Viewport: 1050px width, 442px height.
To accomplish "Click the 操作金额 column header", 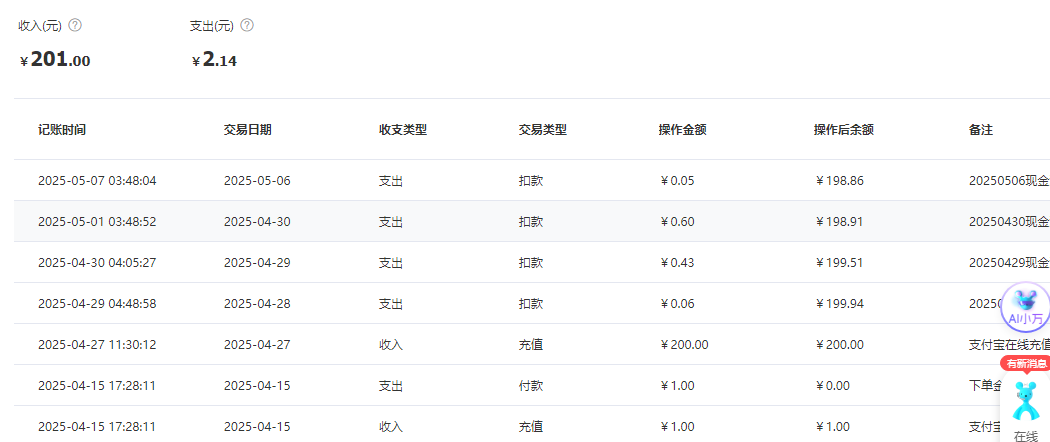I will point(682,130).
